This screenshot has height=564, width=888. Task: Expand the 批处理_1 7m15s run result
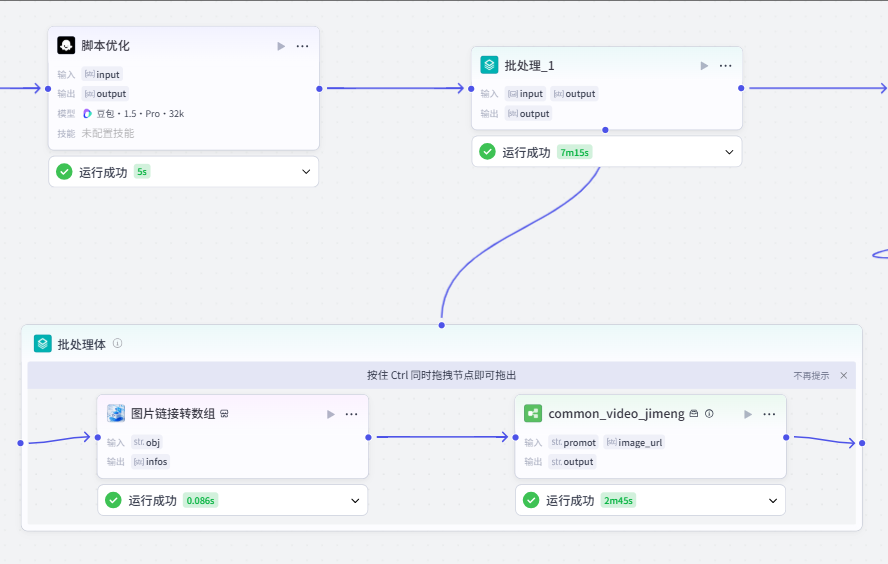[729, 152]
